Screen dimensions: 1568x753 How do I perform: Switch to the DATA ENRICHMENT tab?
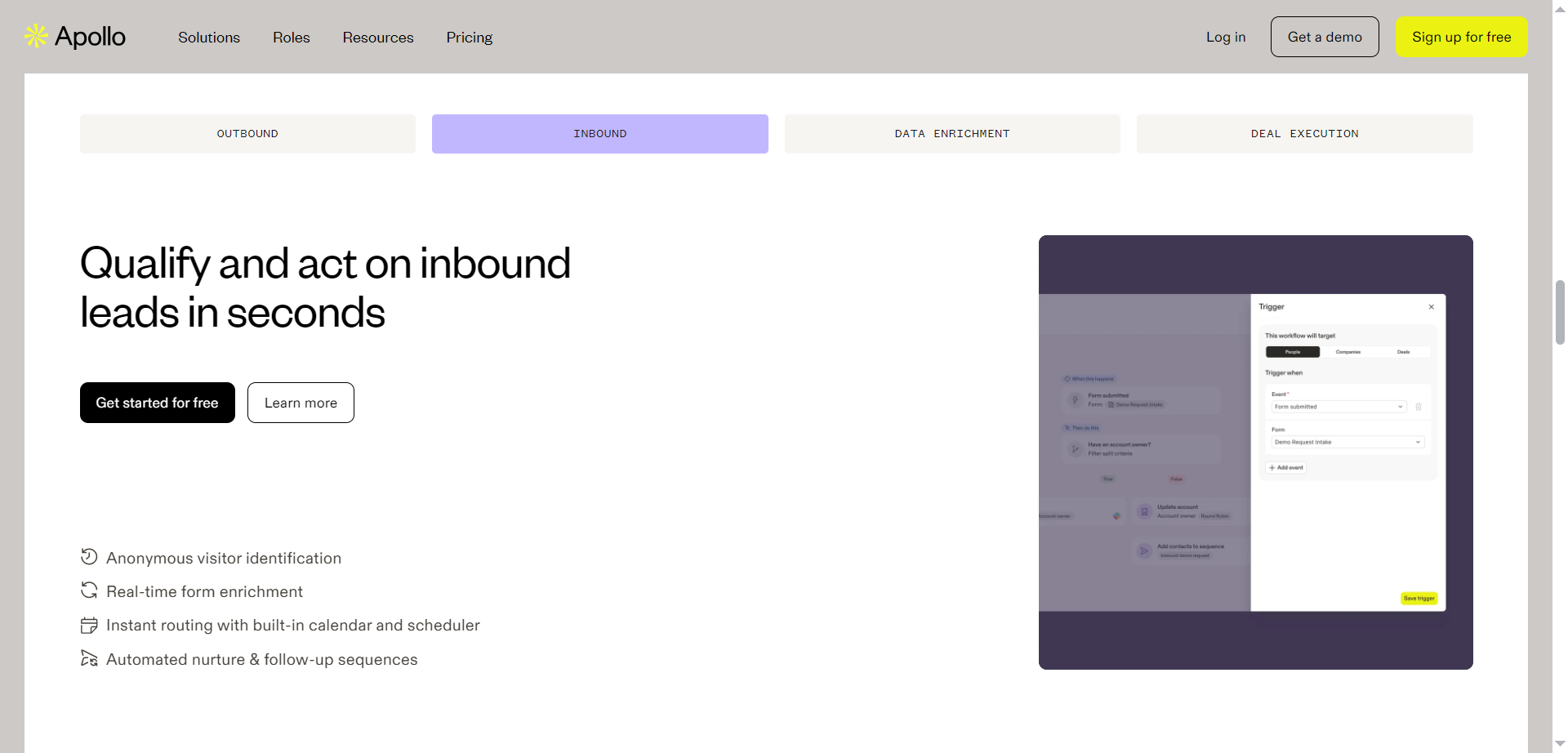point(951,133)
